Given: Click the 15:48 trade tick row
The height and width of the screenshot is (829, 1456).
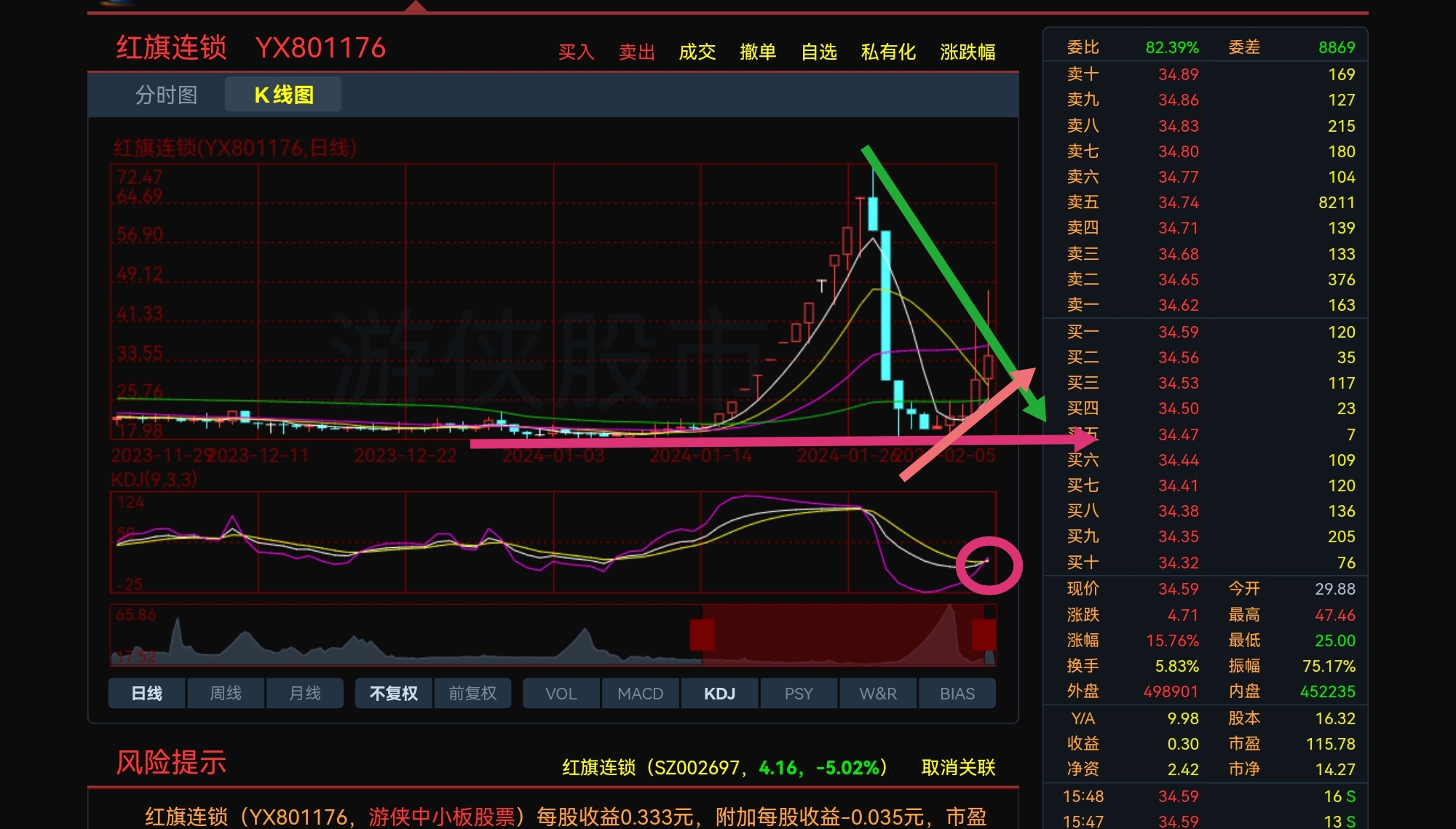Looking at the screenshot, I should [x=1206, y=796].
